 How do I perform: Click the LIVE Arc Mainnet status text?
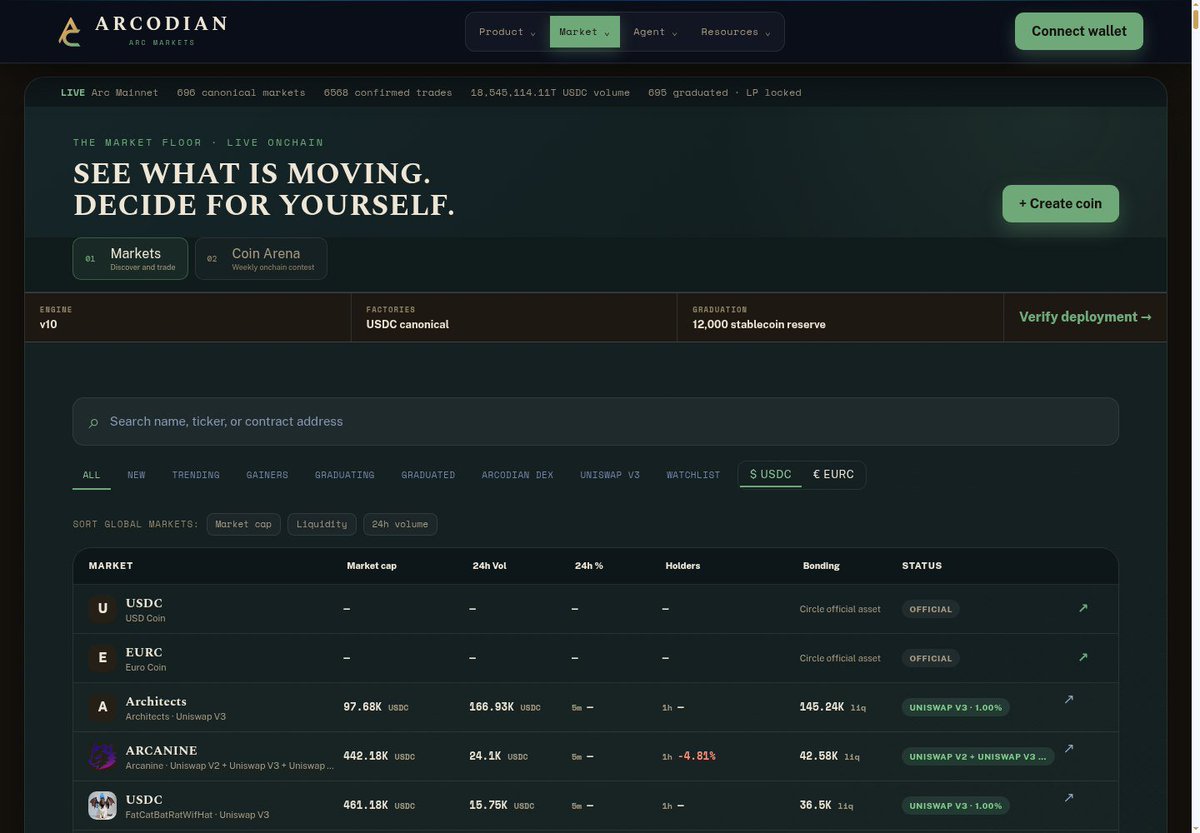[x=109, y=92]
